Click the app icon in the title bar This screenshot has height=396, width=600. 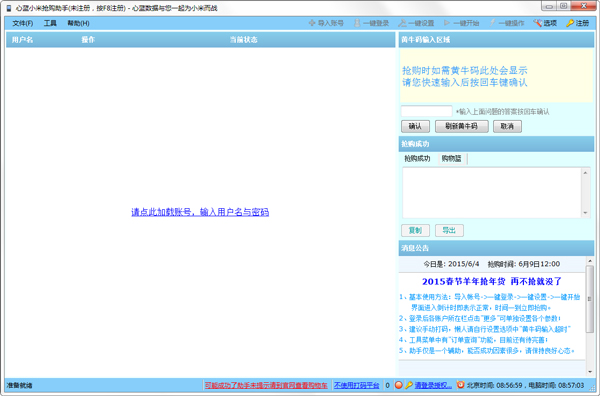pos(9,8)
